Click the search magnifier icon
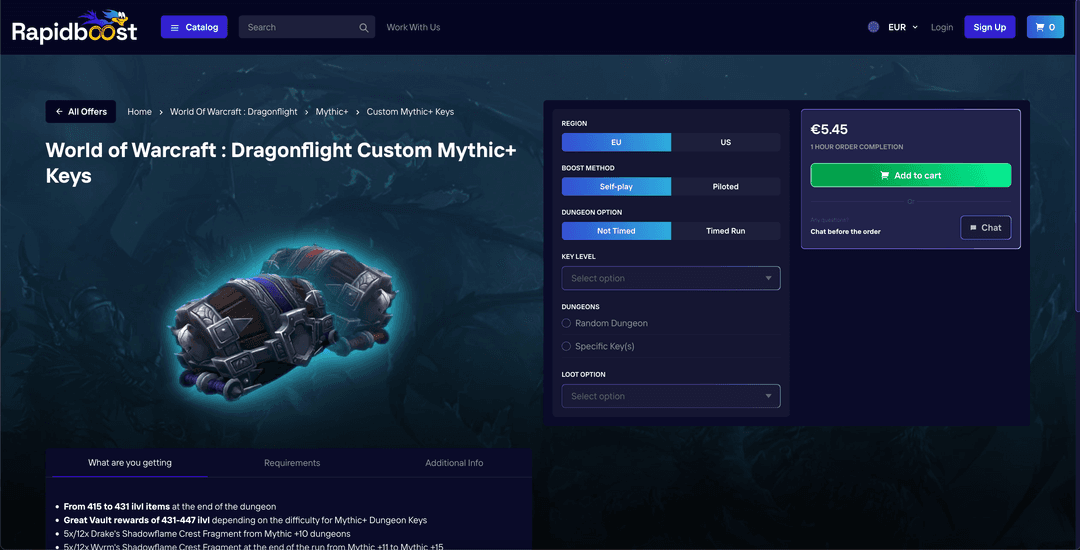The image size is (1080, 550). 364,28
